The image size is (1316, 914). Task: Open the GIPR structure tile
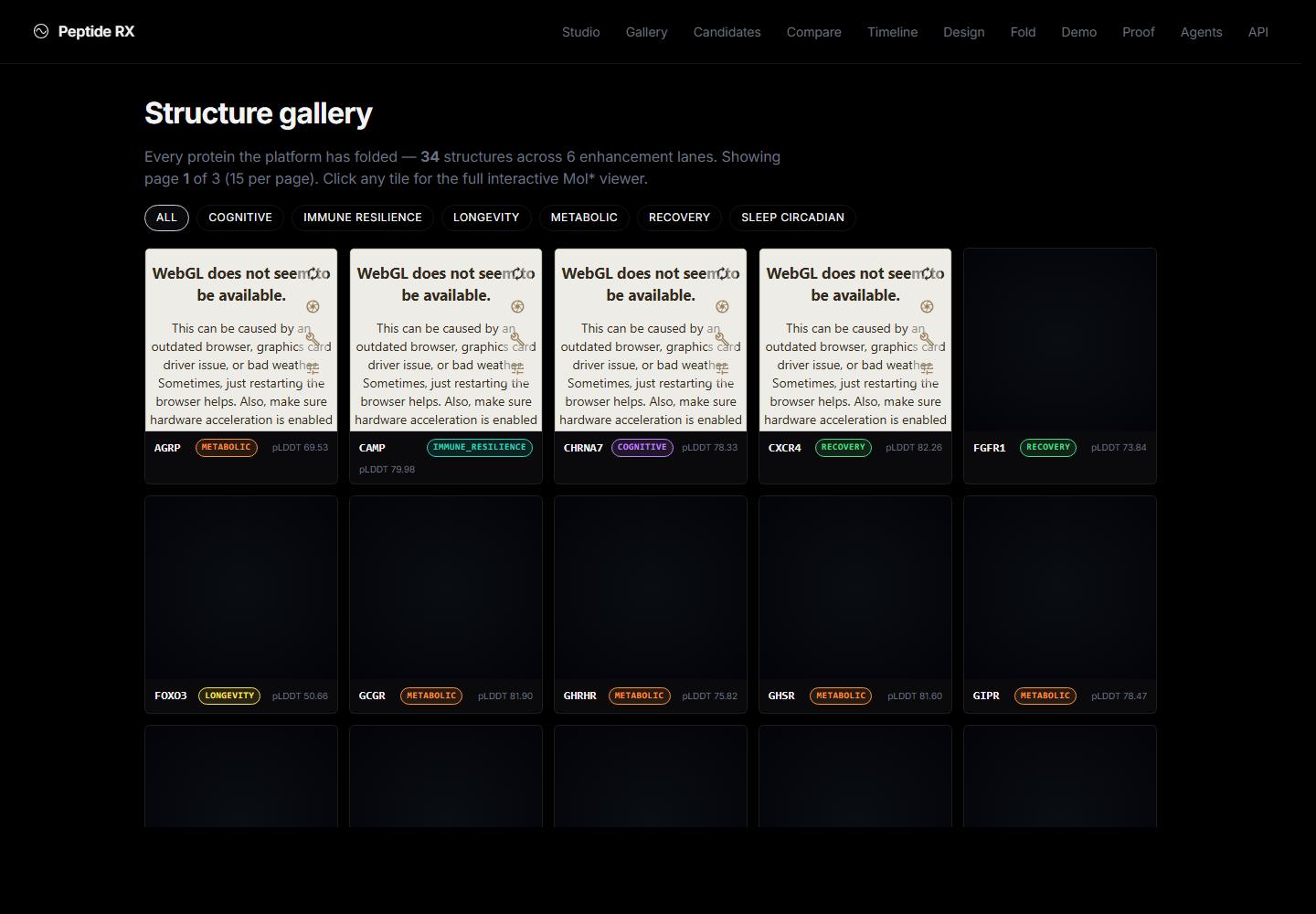pos(1060,604)
